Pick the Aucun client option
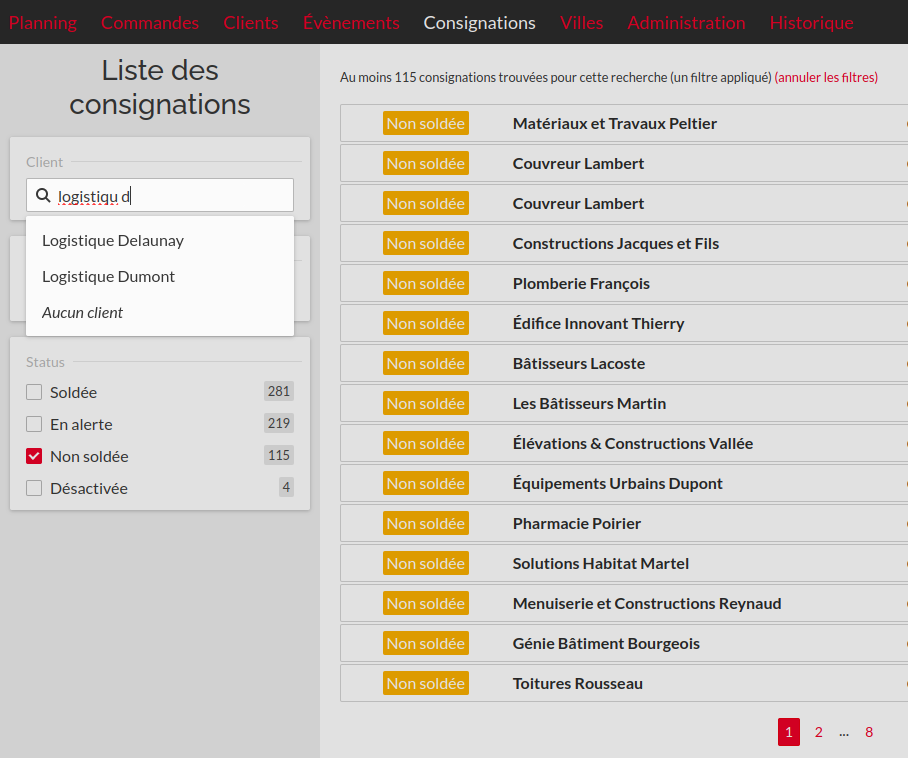Image resolution: width=908 pixels, height=758 pixels. [x=82, y=312]
